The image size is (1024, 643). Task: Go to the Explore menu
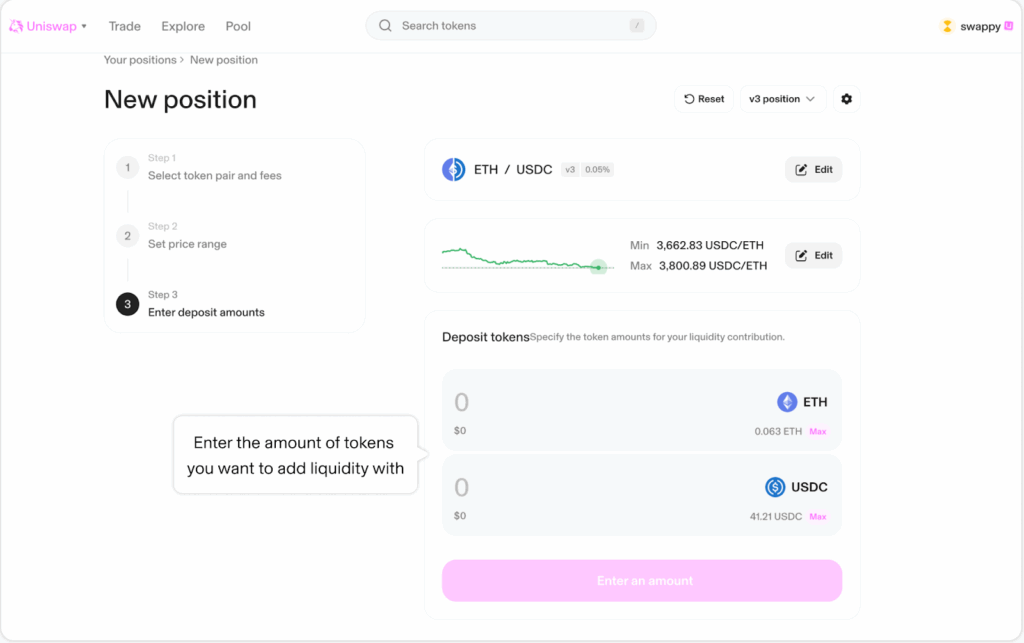183,26
